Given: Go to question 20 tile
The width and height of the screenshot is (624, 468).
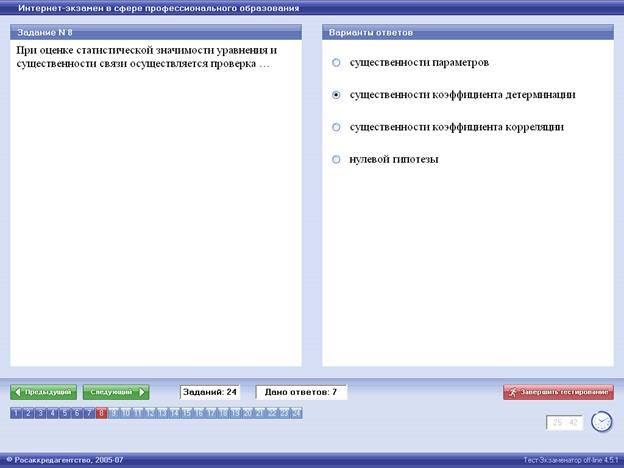Looking at the screenshot, I should [x=248, y=413].
